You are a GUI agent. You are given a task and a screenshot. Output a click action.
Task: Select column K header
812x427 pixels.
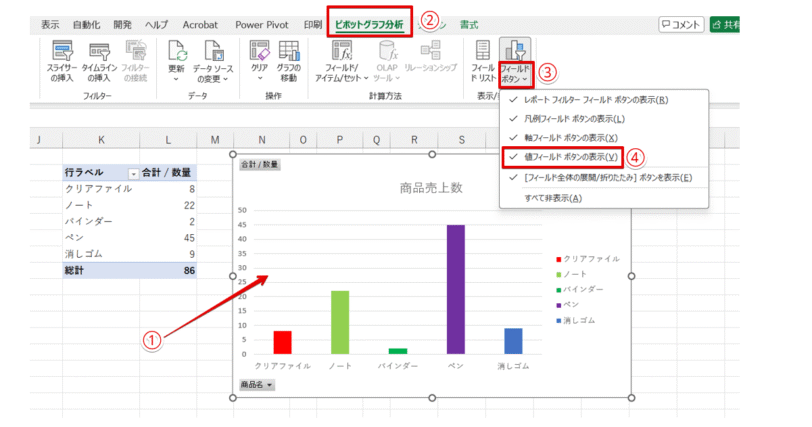click(101, 140)
